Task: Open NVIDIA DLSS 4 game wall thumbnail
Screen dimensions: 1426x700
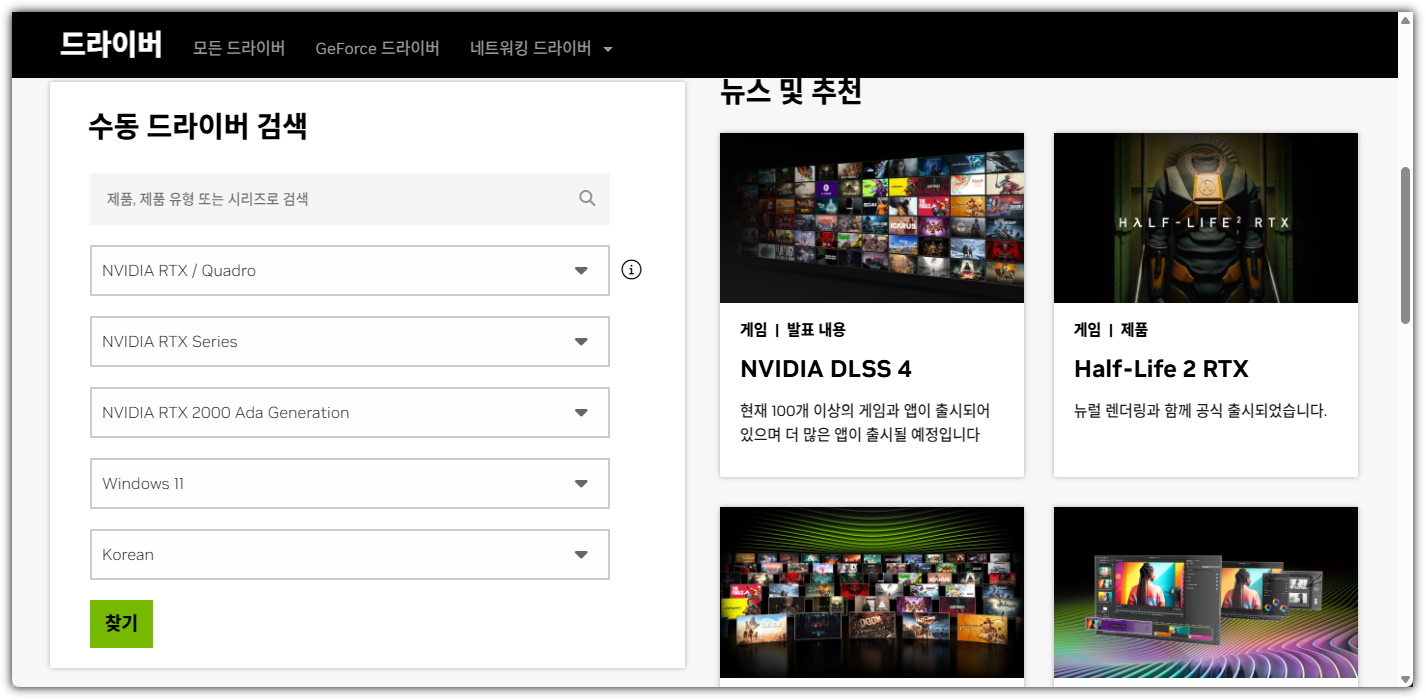Action: [x=872, y=218]
